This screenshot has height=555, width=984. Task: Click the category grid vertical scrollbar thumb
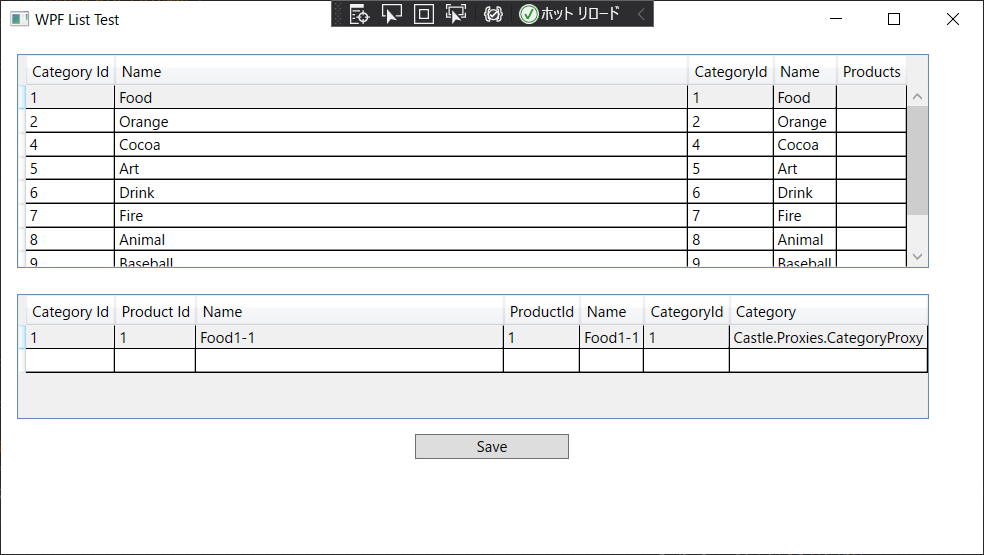click(917, 160)
